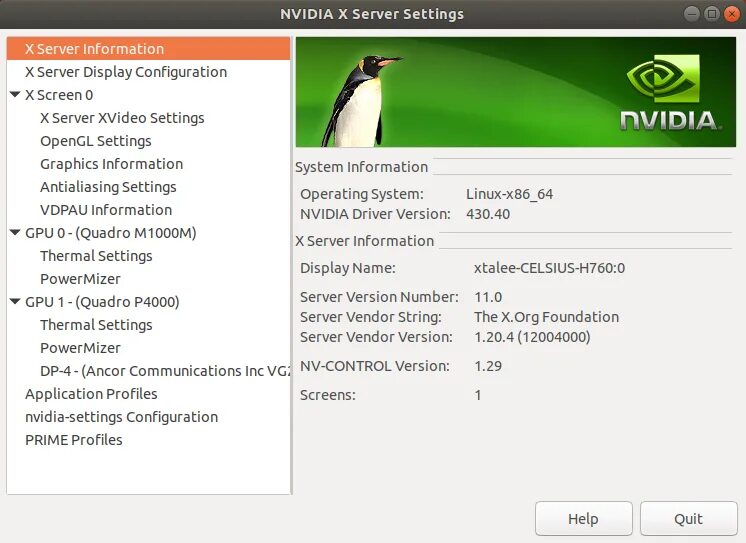746x543 pixels.
Task: Open OpenGL Settings page
Action: [x=96, y=141]
